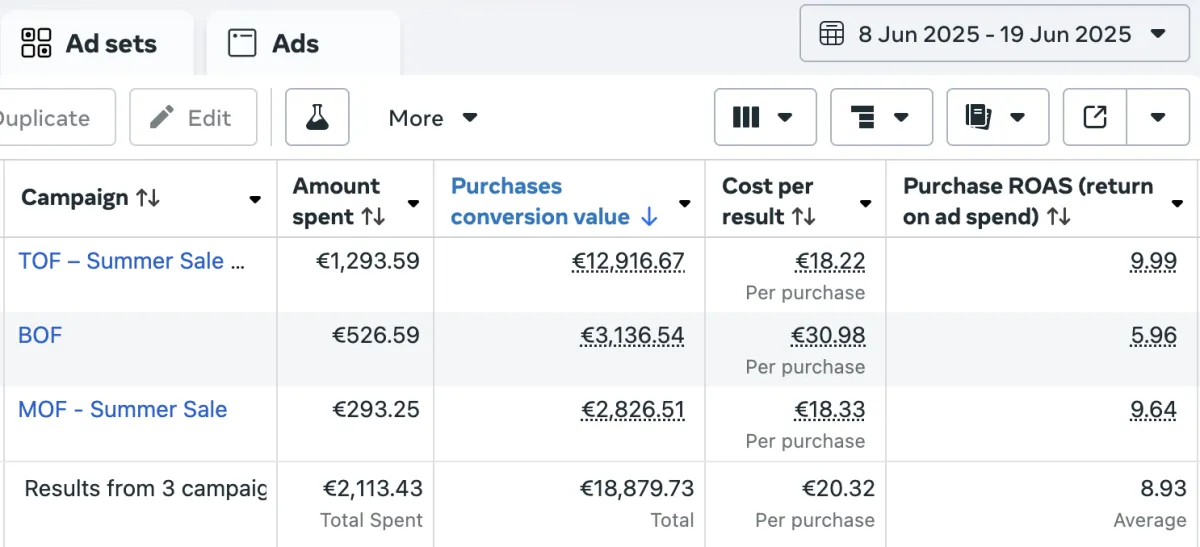
Task: Open the columns layout picker
Action: pyautogui.click(x=765, y=118)
